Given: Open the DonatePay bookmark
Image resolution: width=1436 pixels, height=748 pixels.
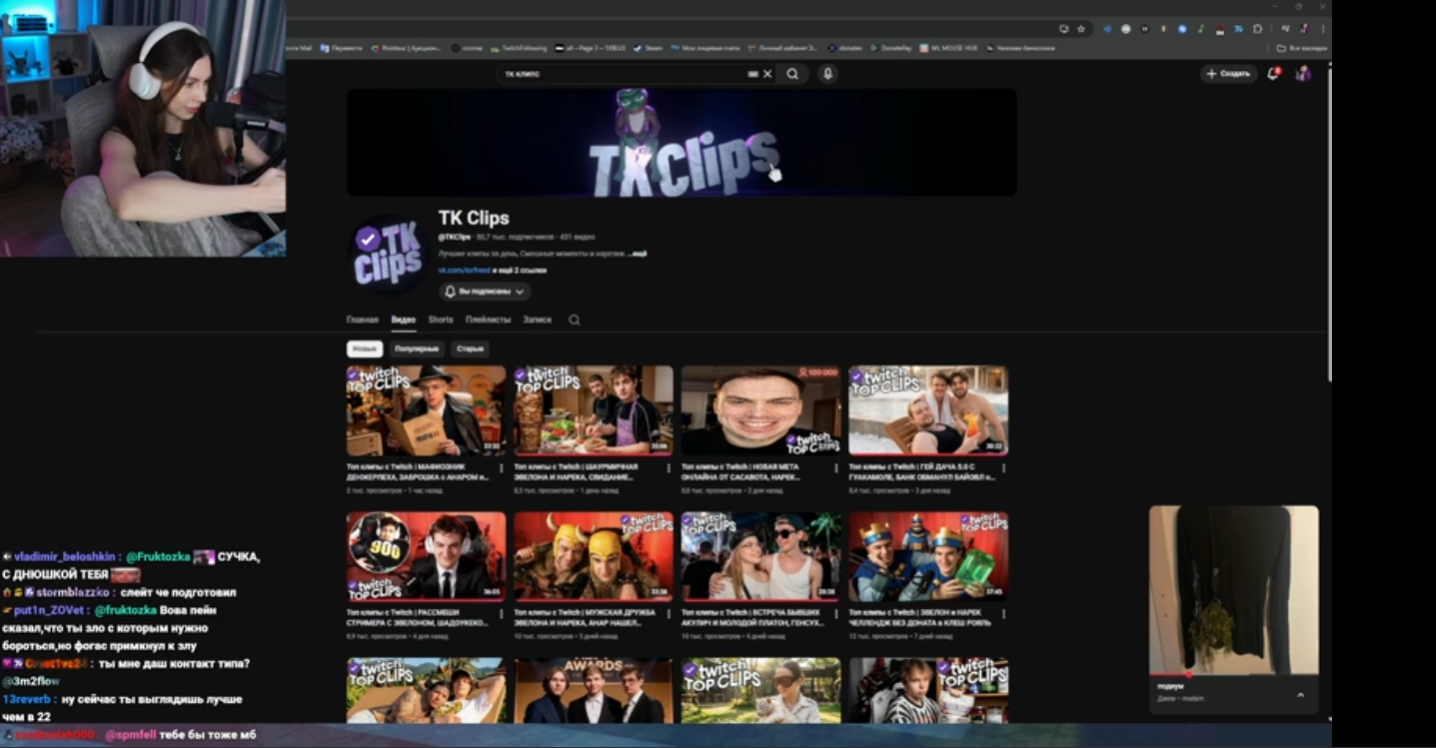Looking at the screenshot, I should [891, 48].
